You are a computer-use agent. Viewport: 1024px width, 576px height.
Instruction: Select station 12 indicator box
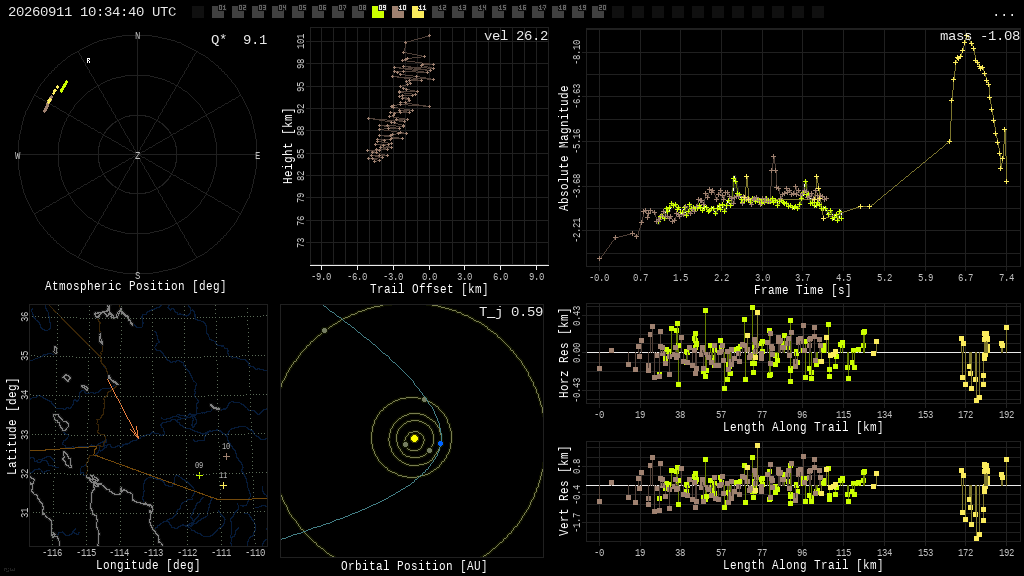pos(438,12)
